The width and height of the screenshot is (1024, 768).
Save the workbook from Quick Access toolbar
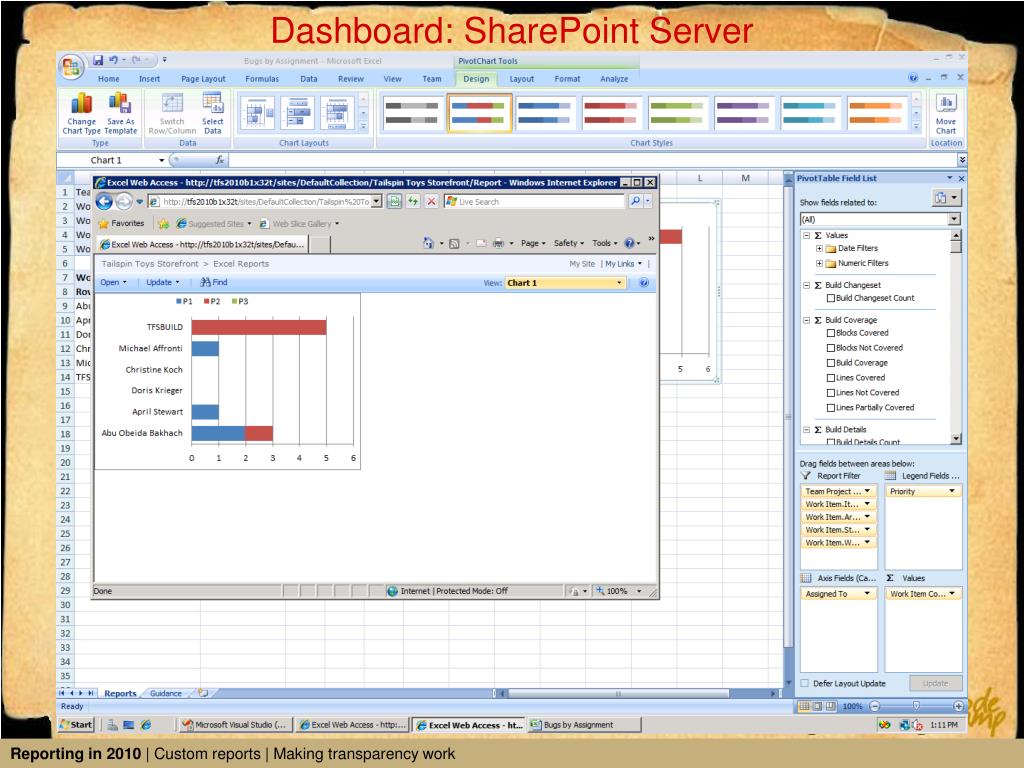coord(98,60)
